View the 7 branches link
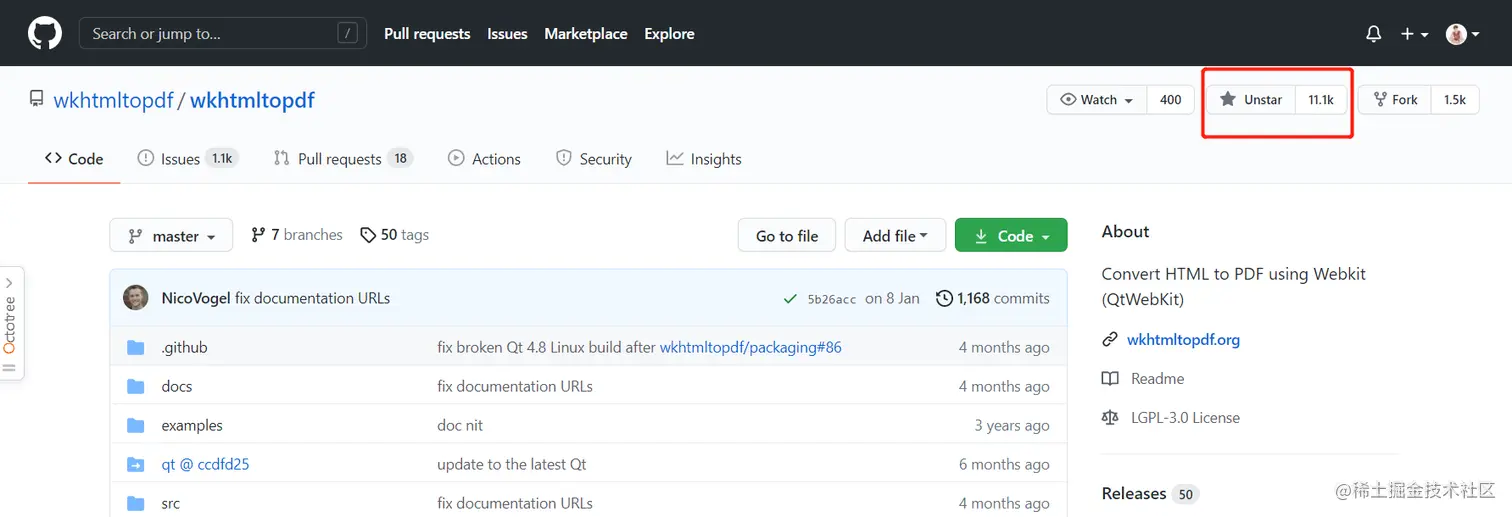This screenshot has width=1512, height=517. click(297, 235)
